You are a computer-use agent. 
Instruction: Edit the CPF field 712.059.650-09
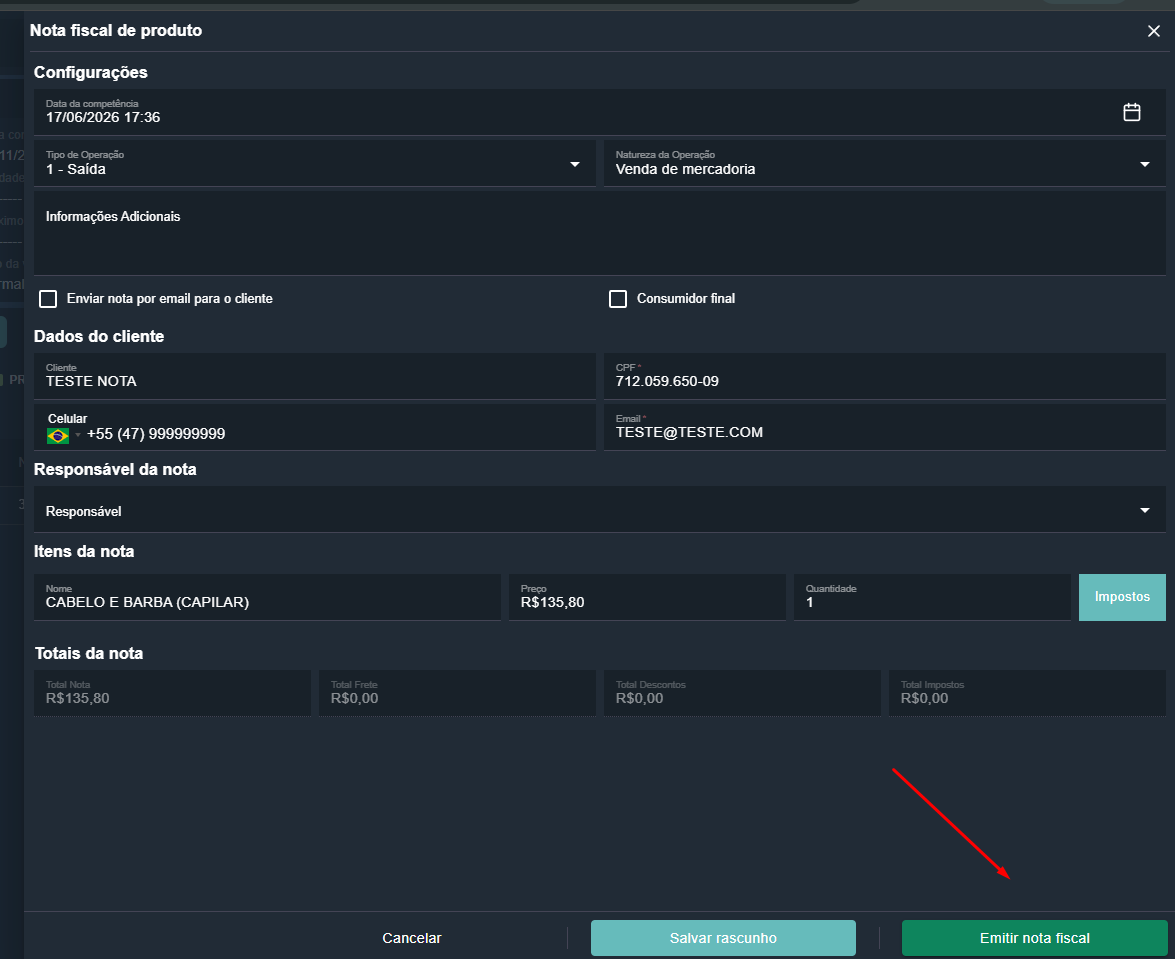click(x=884, y=376)
